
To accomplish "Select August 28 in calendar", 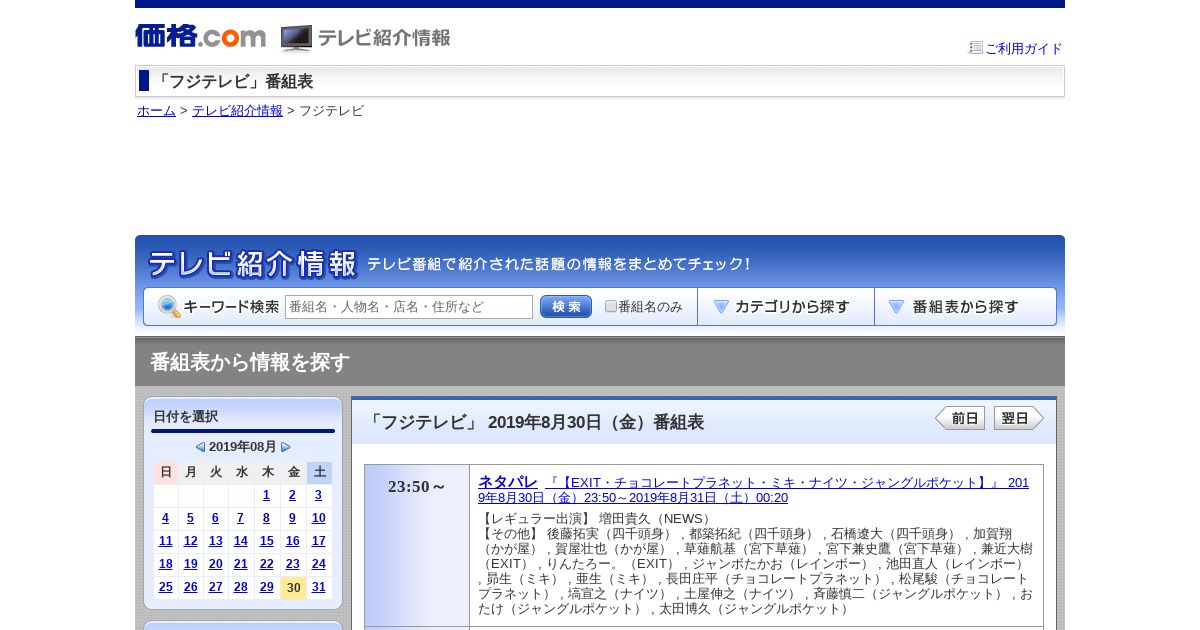I will pos(240,587).
